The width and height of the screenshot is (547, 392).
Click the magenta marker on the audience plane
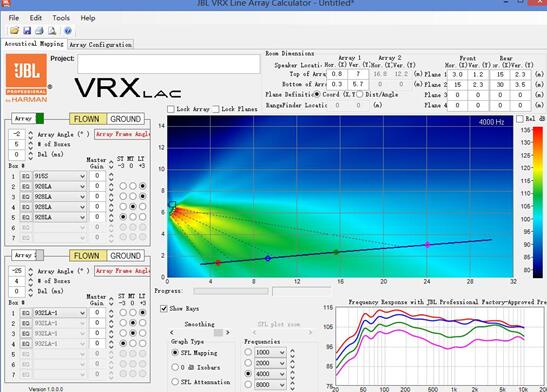pos(427,244)
